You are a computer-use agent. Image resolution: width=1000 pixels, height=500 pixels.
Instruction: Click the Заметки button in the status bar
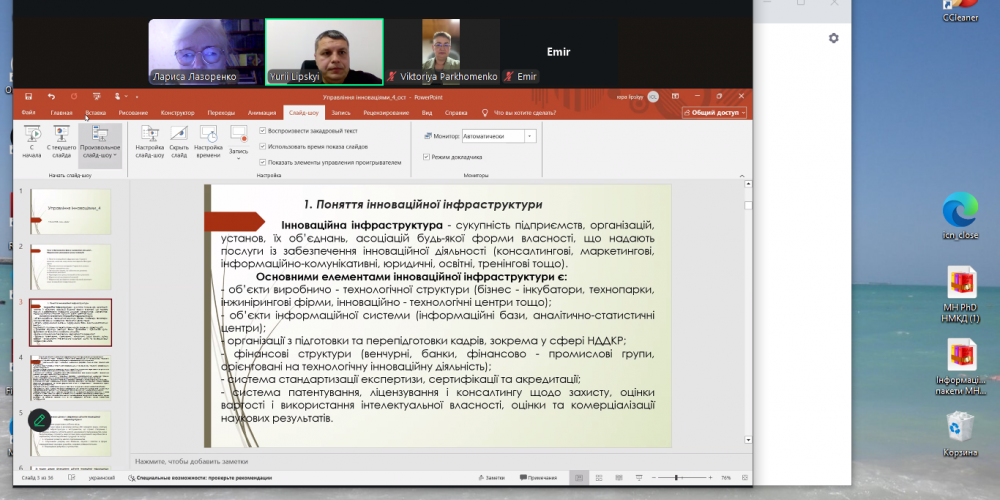pos(491,478)
